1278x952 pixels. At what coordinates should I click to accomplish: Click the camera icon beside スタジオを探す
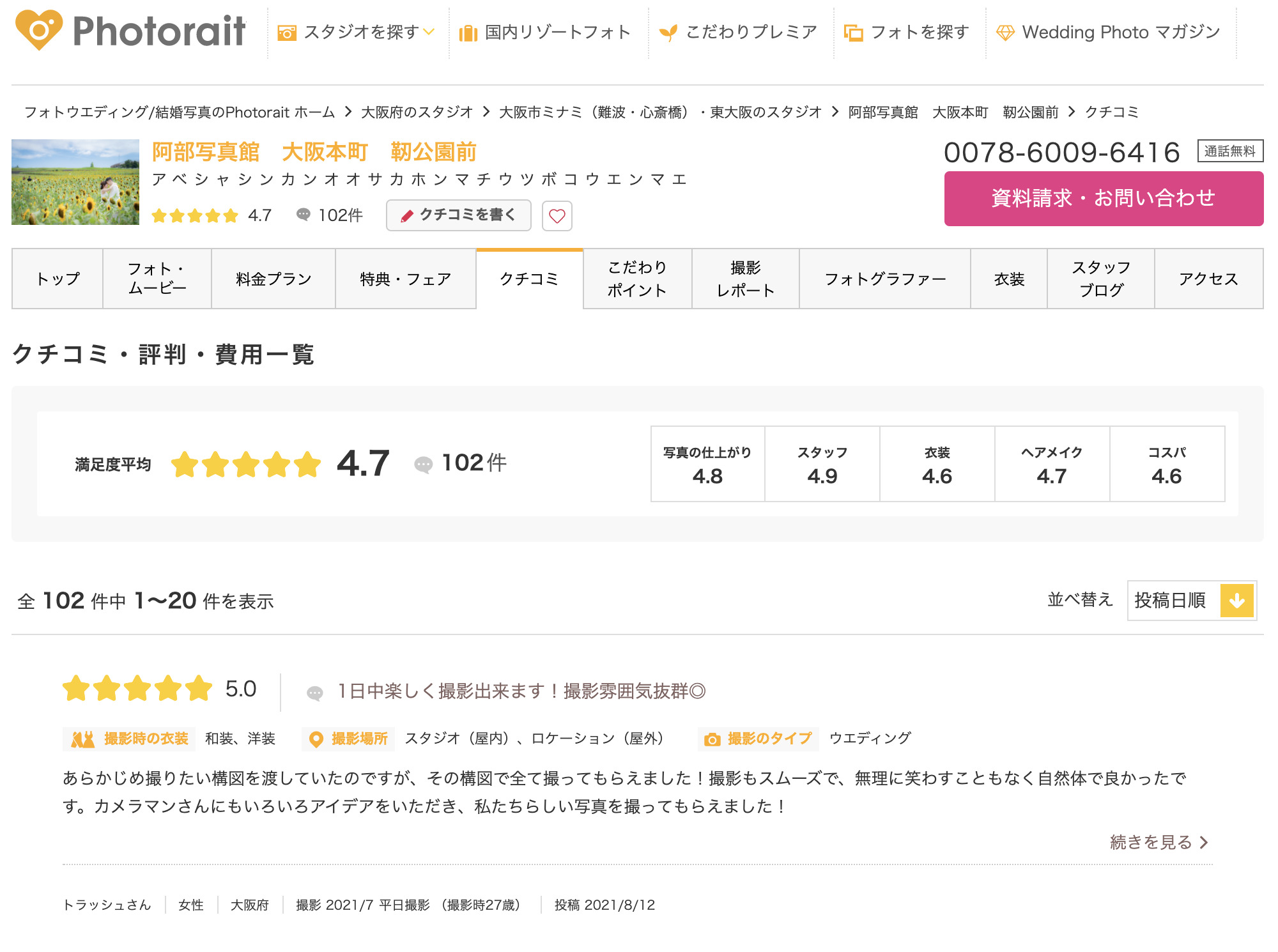tap(287, 33)
